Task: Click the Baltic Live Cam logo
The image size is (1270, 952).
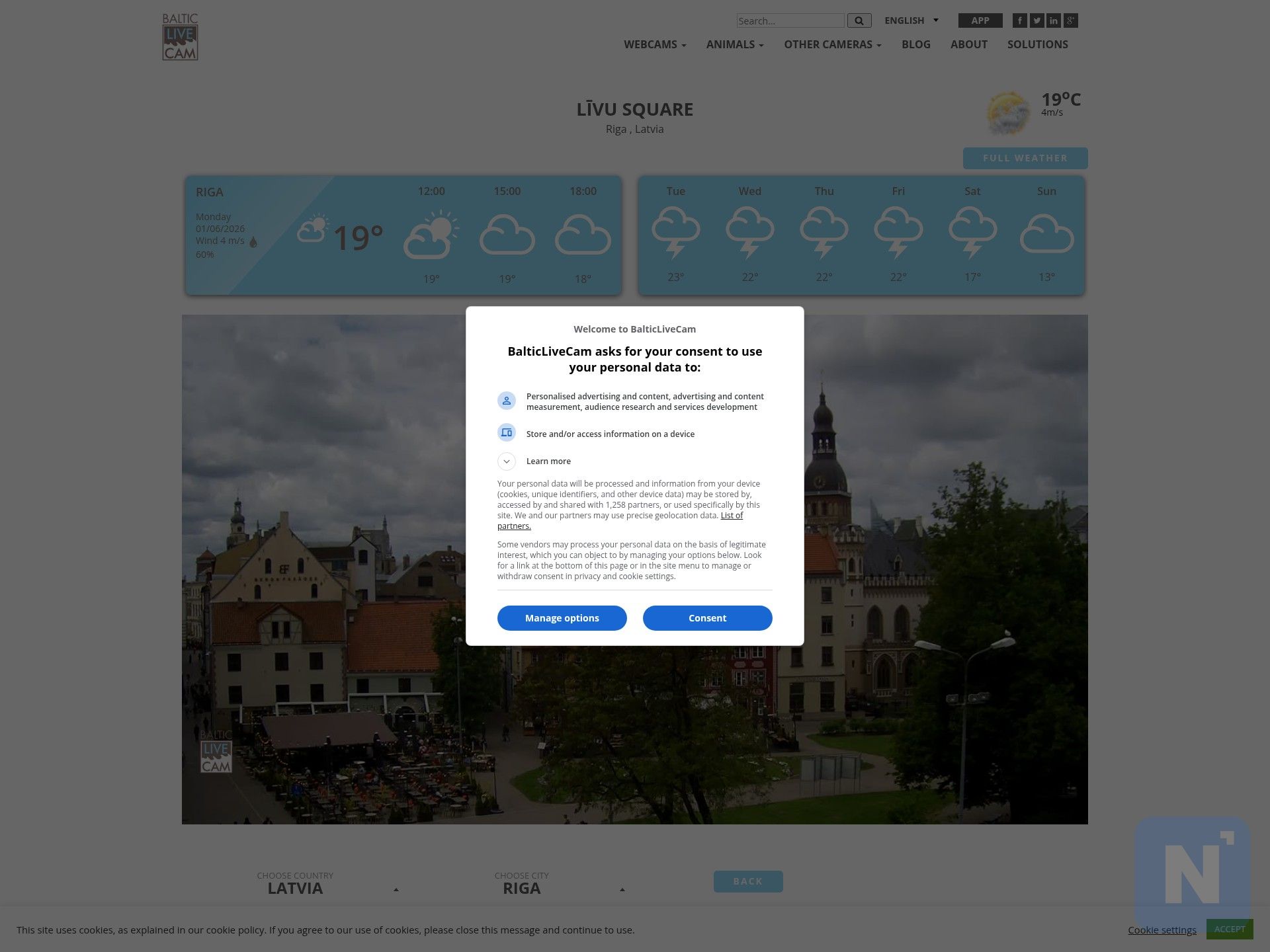Action: point(181,37)
